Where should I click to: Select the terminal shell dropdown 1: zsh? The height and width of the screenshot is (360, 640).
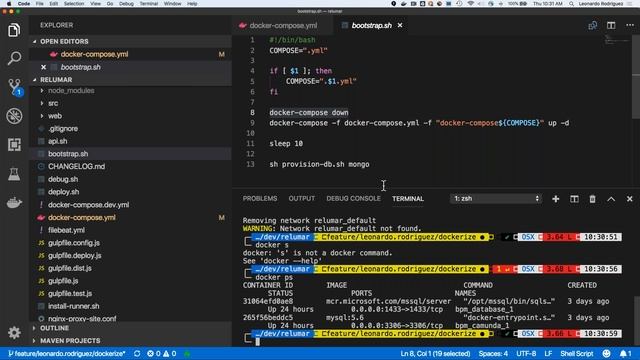click(x=496, y=199)
